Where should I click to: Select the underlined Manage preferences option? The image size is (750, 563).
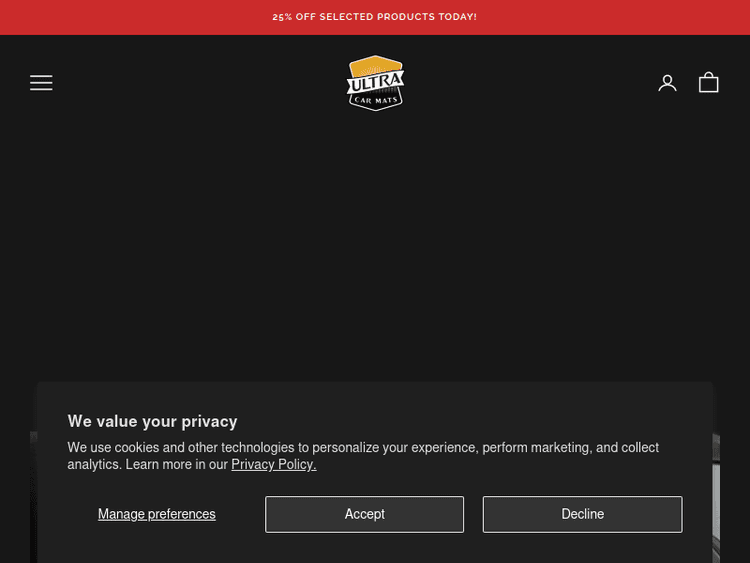(157, 514)
